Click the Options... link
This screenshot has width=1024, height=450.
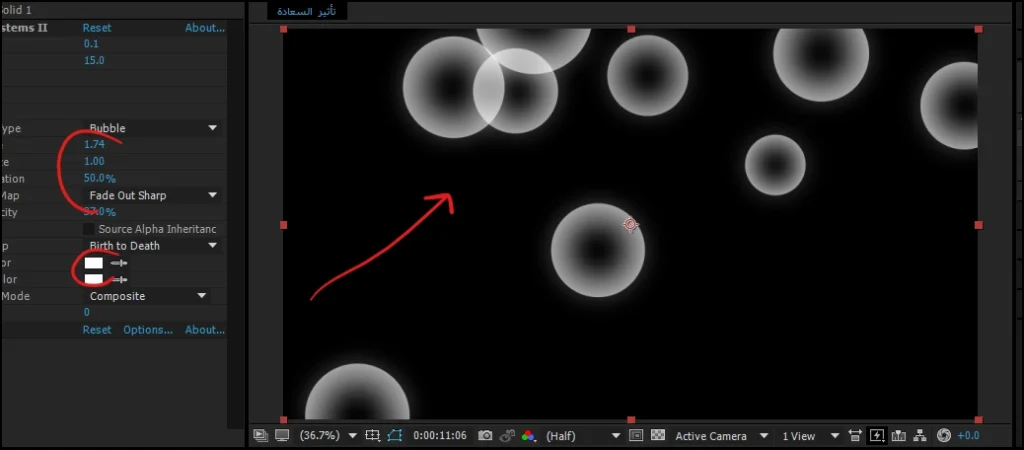pyautogui.click(x=148, y=330)
